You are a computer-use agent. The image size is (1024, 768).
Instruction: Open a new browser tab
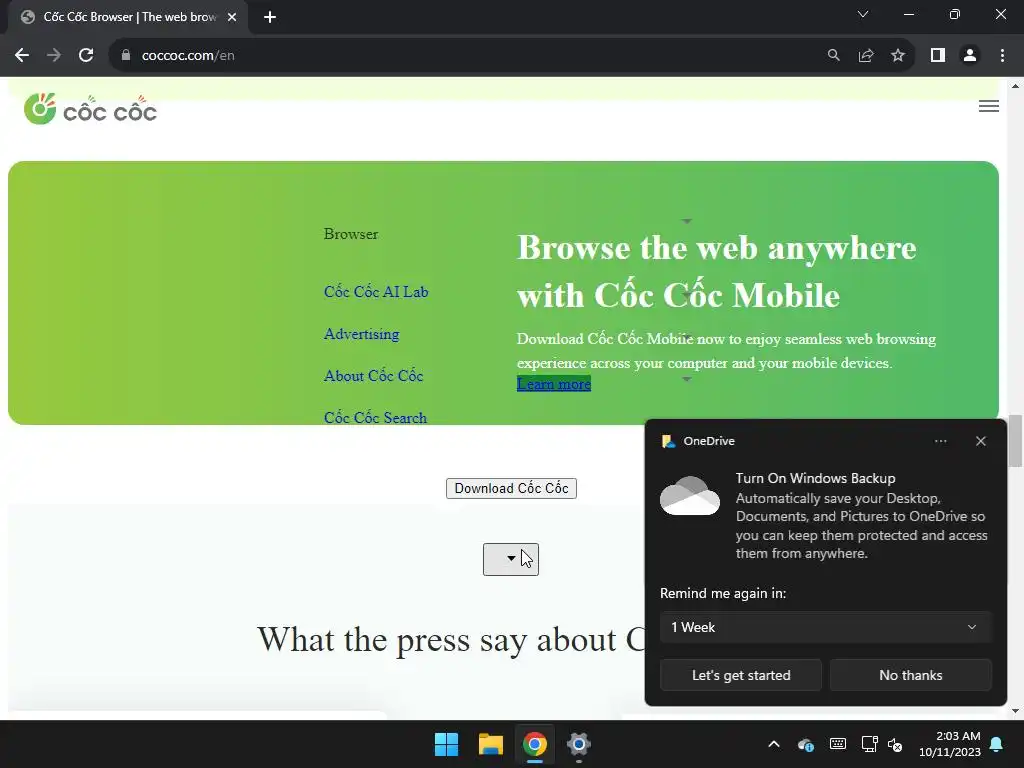(x=270, y=17)
